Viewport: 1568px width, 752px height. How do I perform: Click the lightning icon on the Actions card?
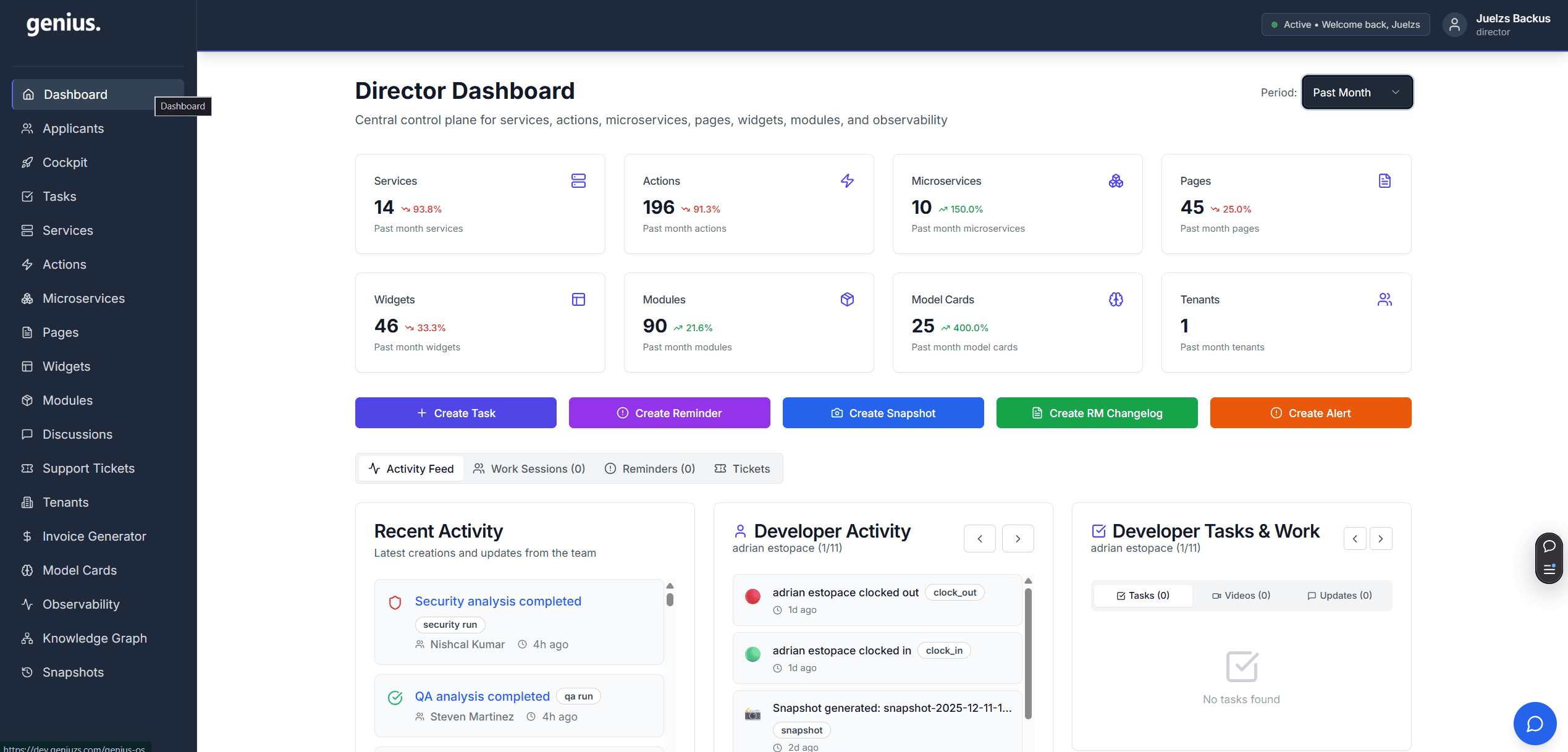[847, 181]
